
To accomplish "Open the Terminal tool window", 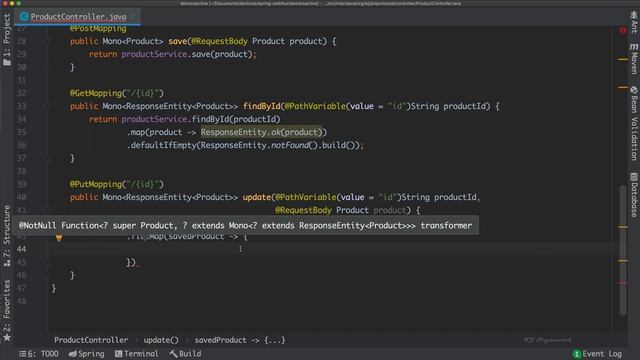I will [137, 353].
